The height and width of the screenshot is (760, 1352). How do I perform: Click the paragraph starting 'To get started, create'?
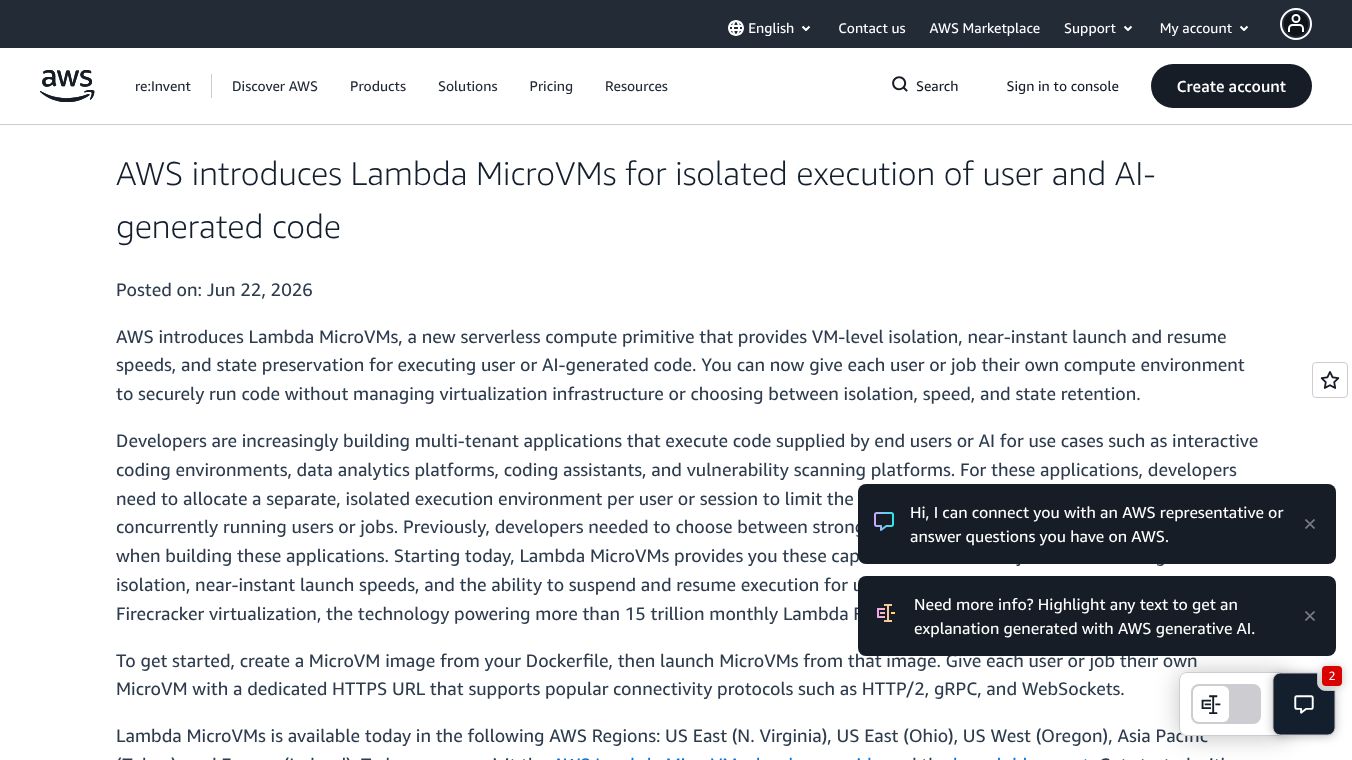coord(656,675)
